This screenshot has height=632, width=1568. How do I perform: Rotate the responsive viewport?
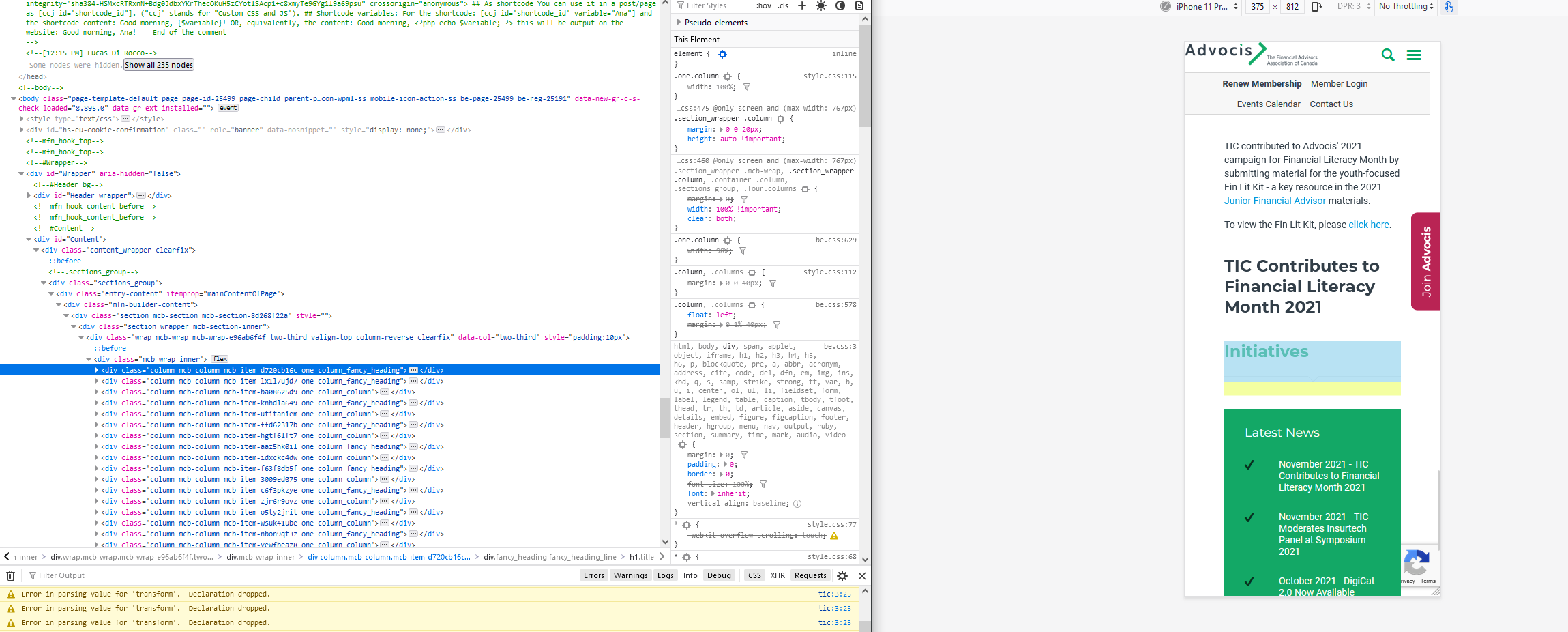point(1316,6)
